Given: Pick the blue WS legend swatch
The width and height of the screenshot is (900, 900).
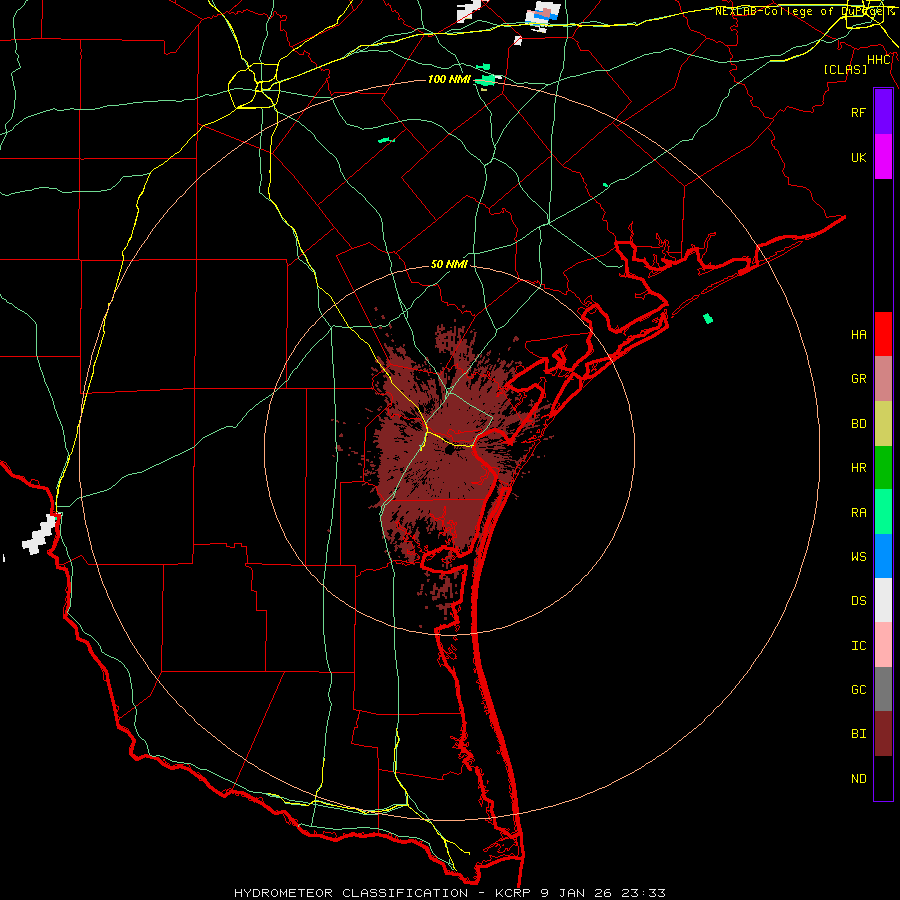Looking at the screenshot, I should [x=883, y=556].
